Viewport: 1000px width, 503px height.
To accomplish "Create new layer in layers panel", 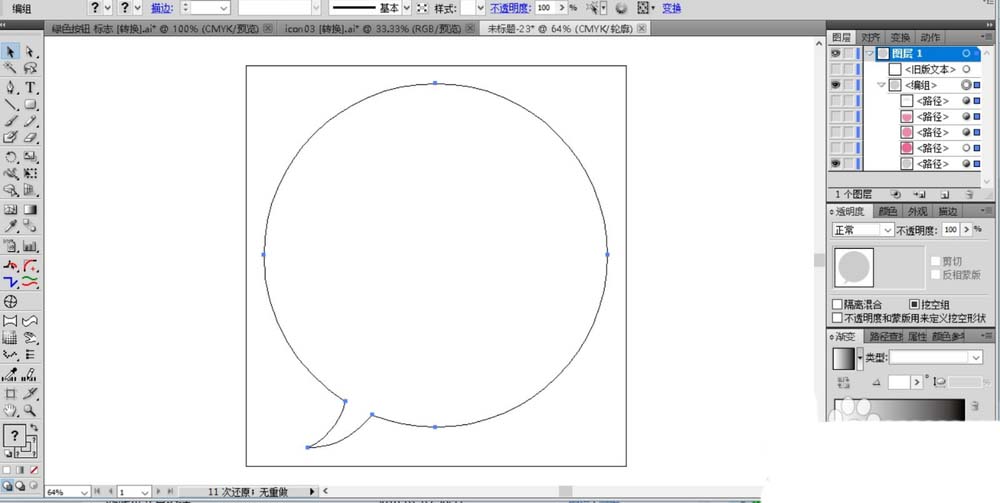I will 945,194.
